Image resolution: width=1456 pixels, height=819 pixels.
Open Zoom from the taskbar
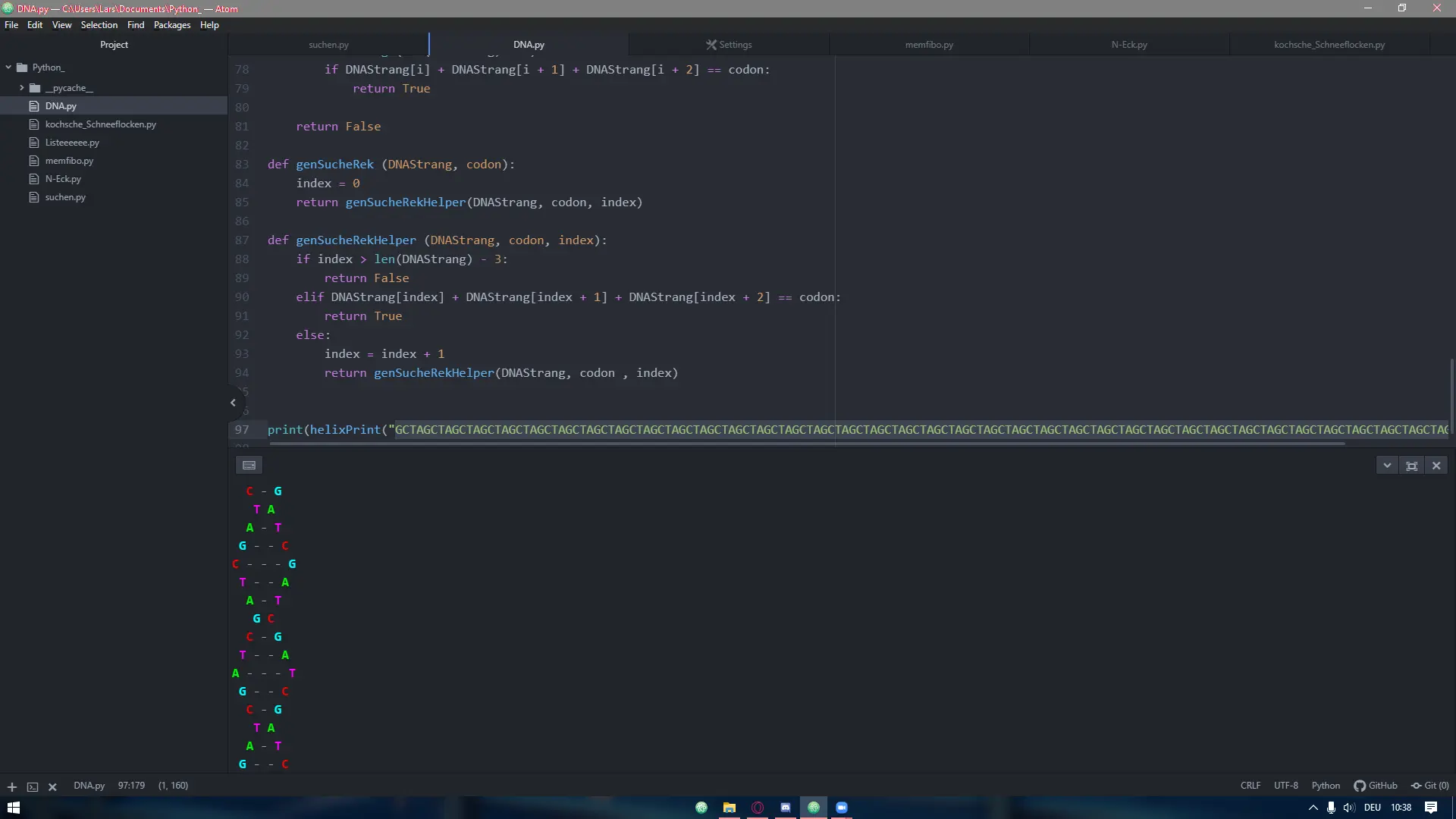point(842,808)
